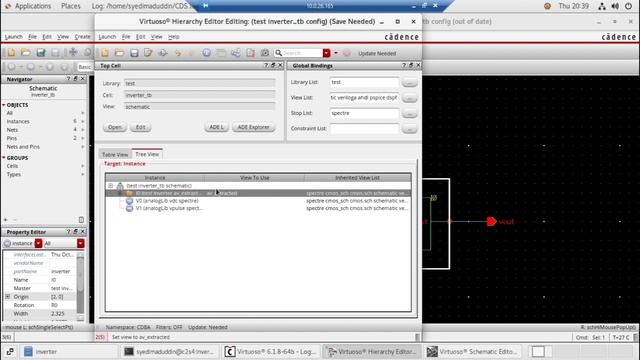Click Open folder icon in Schematic Editor toolbar
Image resolution: width=640 pixels, height=360 pixels.
pyautogui.click(x=26, y=52)
